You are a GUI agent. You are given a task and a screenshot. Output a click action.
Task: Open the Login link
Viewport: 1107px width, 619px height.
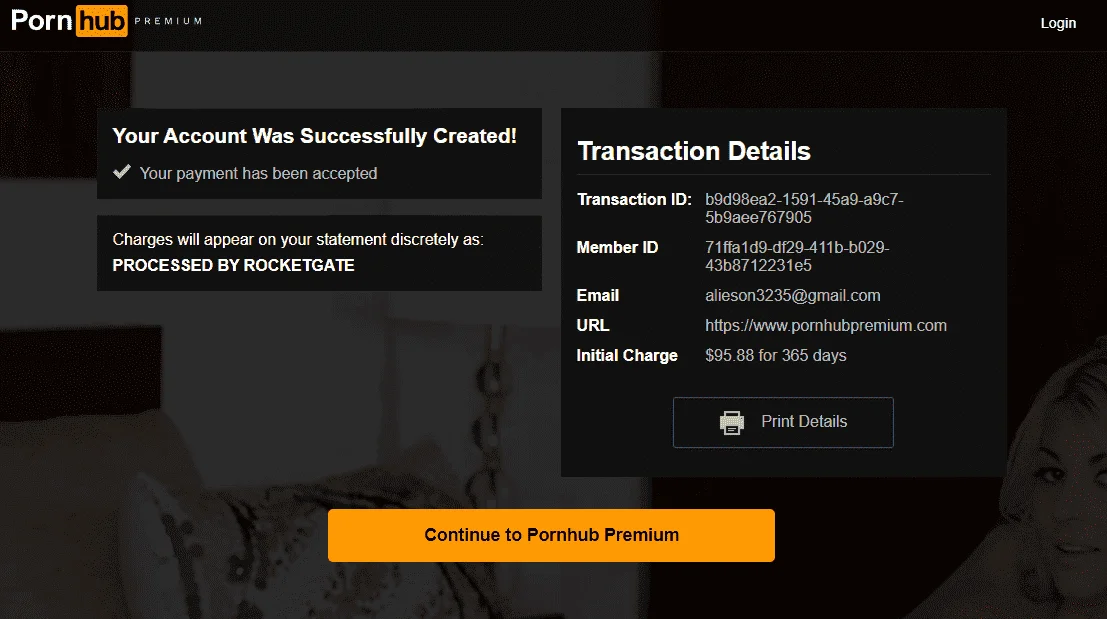point(1058,23)
